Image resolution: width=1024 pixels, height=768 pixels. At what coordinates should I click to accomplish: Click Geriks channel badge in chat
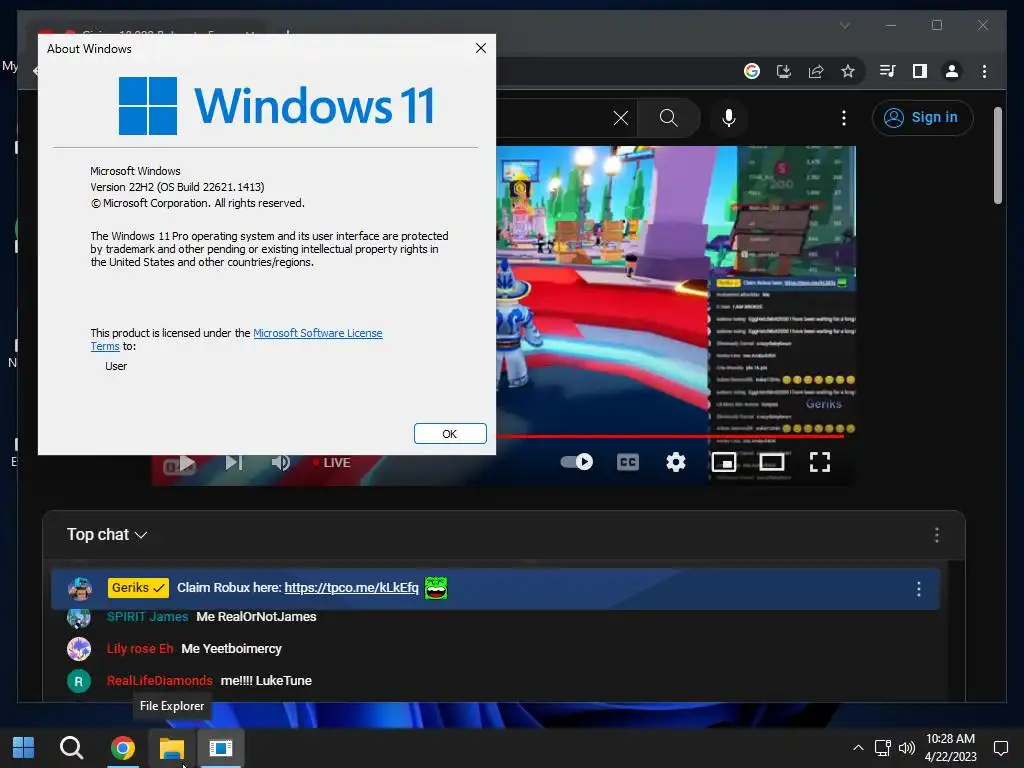tap(138, 588)
